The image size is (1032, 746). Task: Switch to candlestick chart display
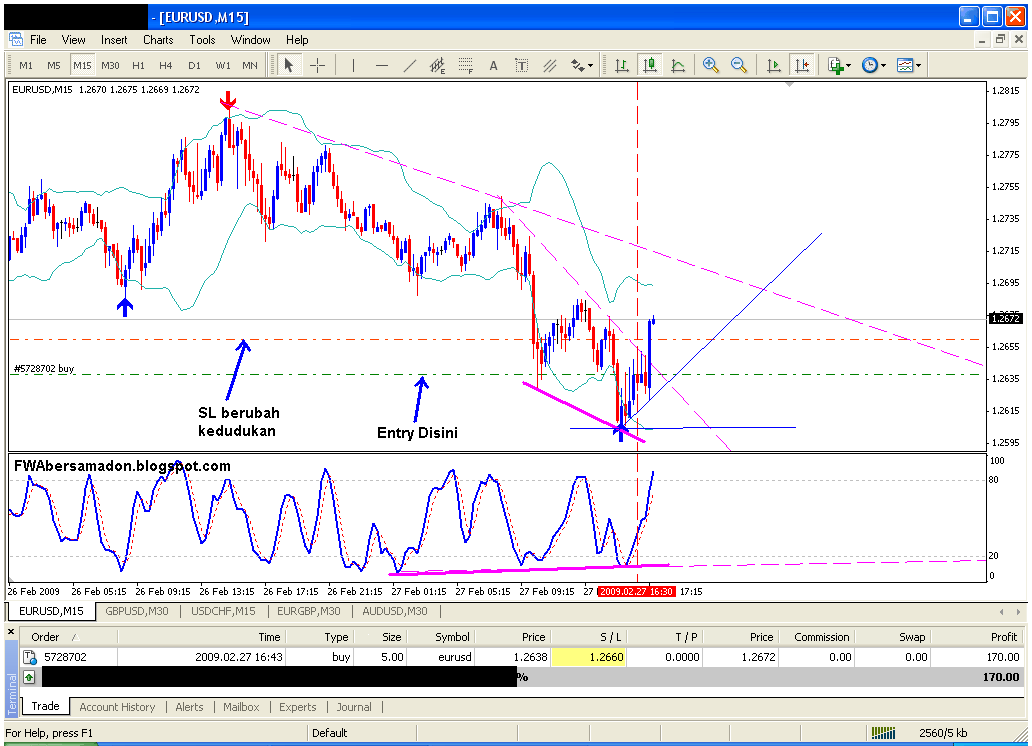[650, 65]
